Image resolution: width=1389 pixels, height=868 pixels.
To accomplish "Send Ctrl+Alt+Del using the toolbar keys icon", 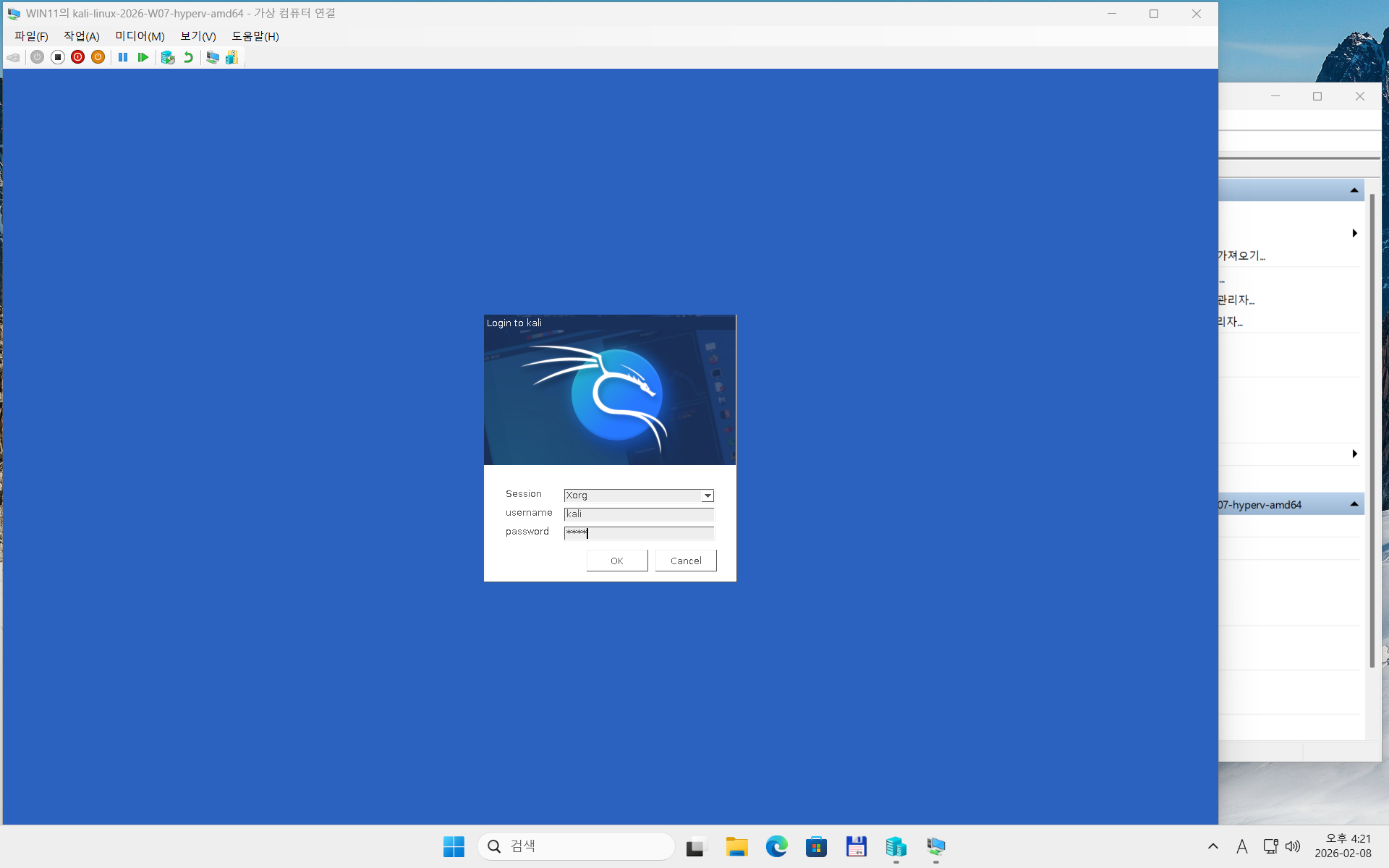I will (13, 57).
